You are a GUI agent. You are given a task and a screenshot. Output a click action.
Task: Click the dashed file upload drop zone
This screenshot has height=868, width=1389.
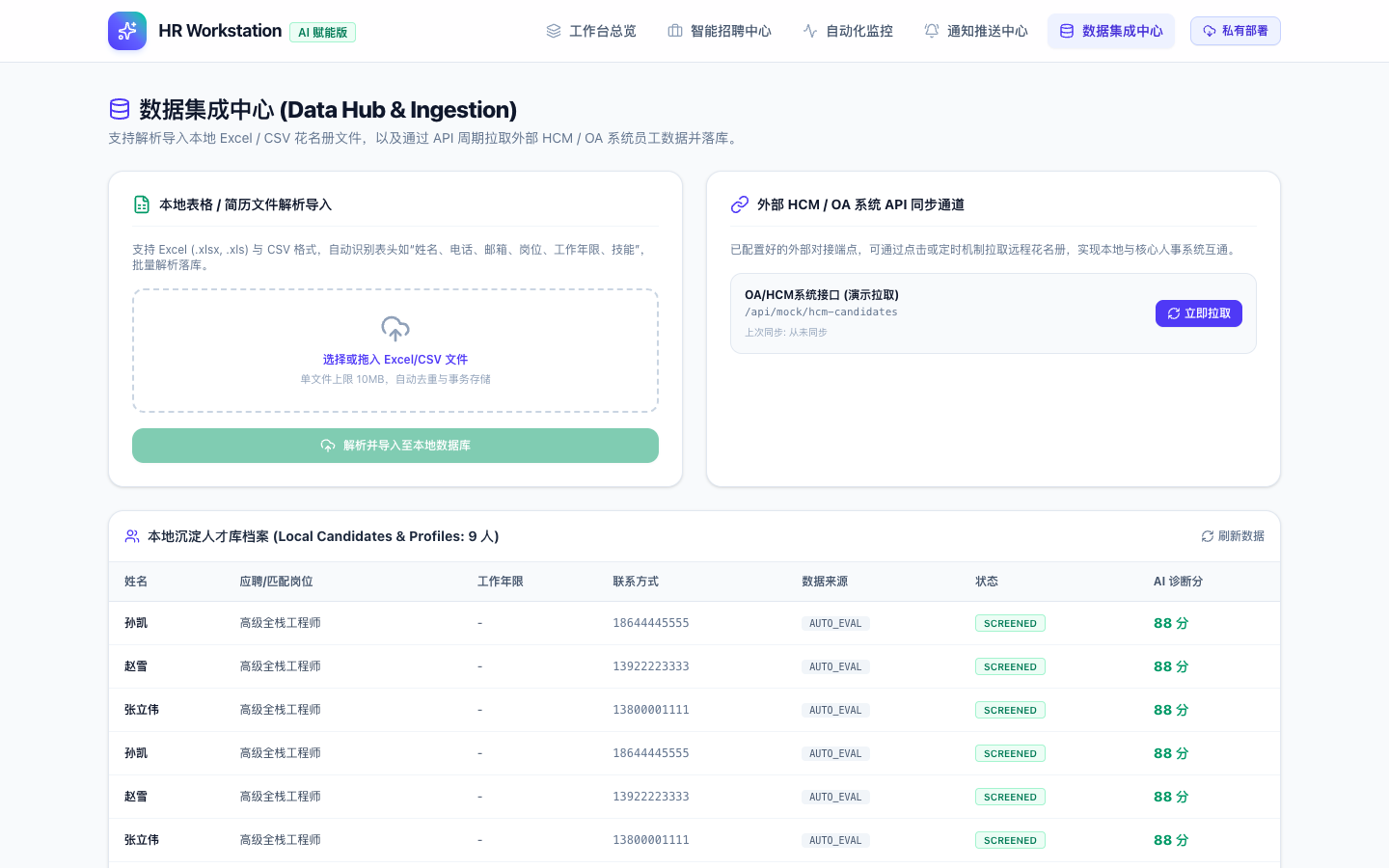click(395, 351)
